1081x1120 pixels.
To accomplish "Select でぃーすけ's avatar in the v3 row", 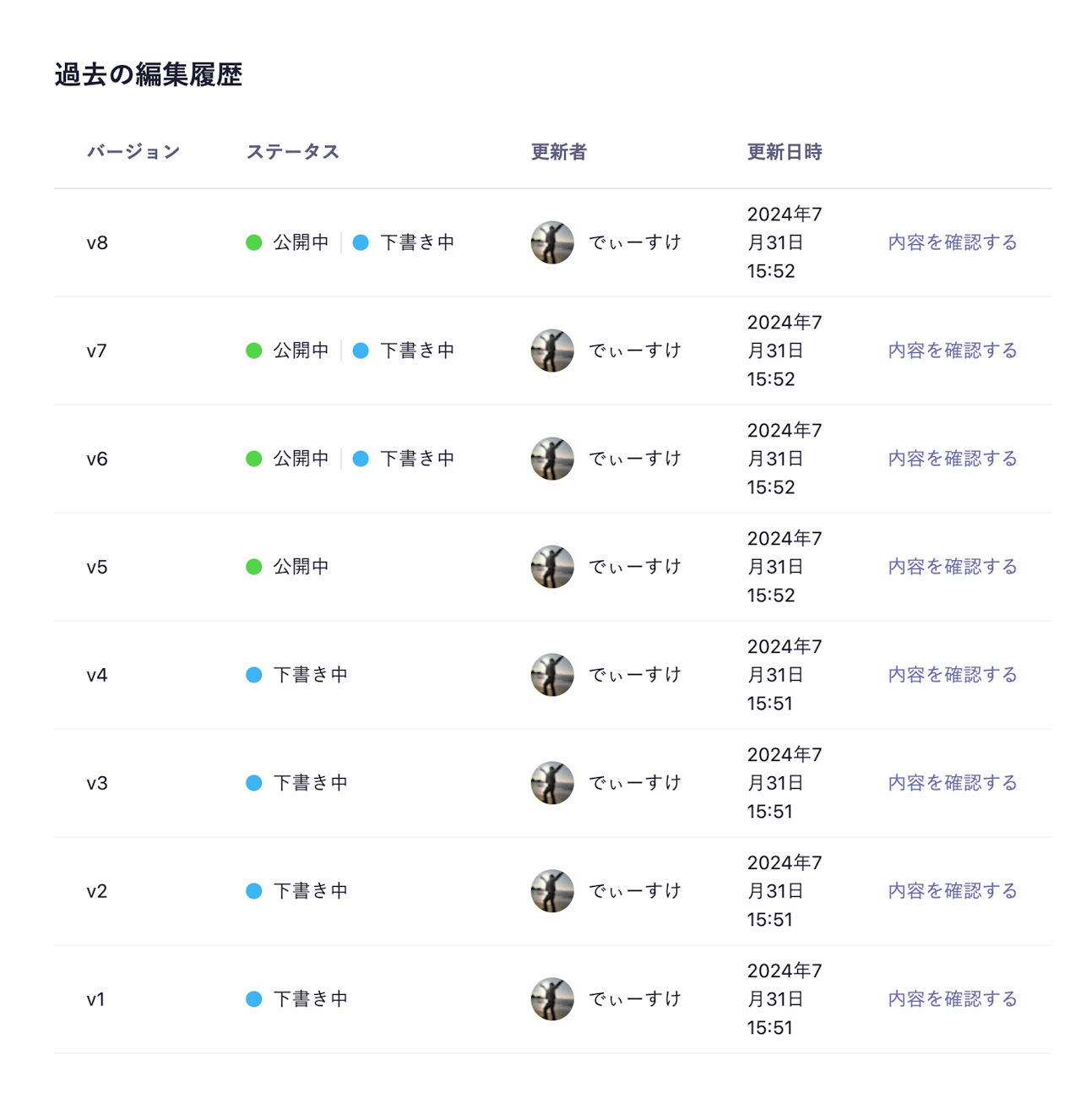I will pos(552,783).
